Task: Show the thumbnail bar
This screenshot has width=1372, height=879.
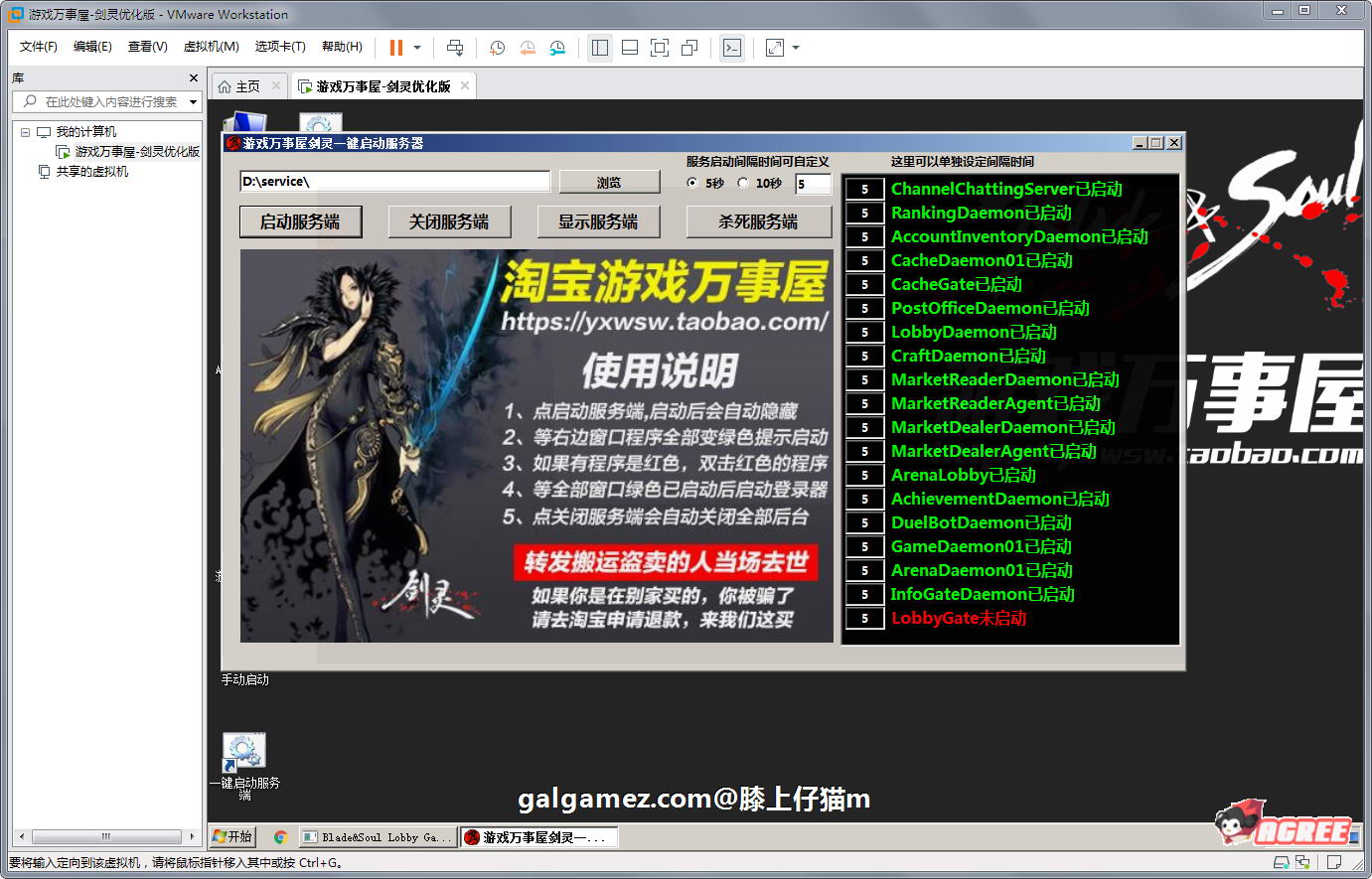Action: (629, 47)
